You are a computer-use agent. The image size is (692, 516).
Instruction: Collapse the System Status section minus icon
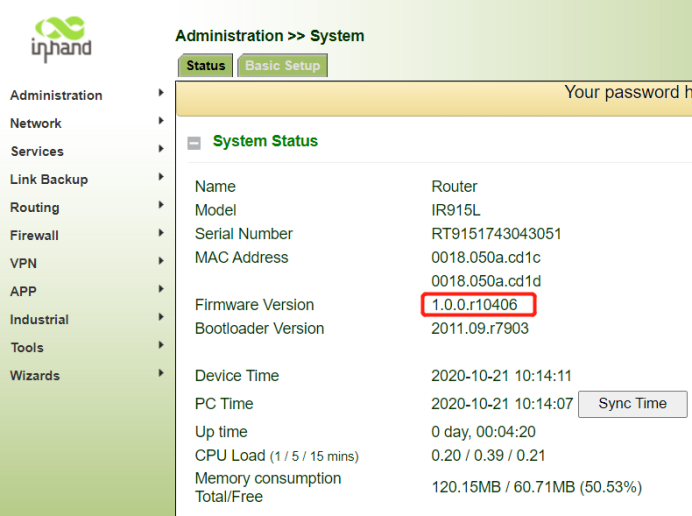tap(194, 143)
